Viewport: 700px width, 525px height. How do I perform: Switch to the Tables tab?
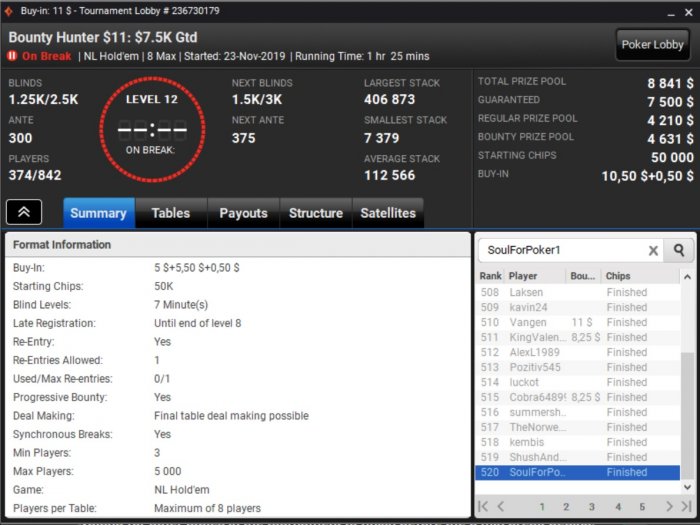pyautogui.click(x=171, y=213)
